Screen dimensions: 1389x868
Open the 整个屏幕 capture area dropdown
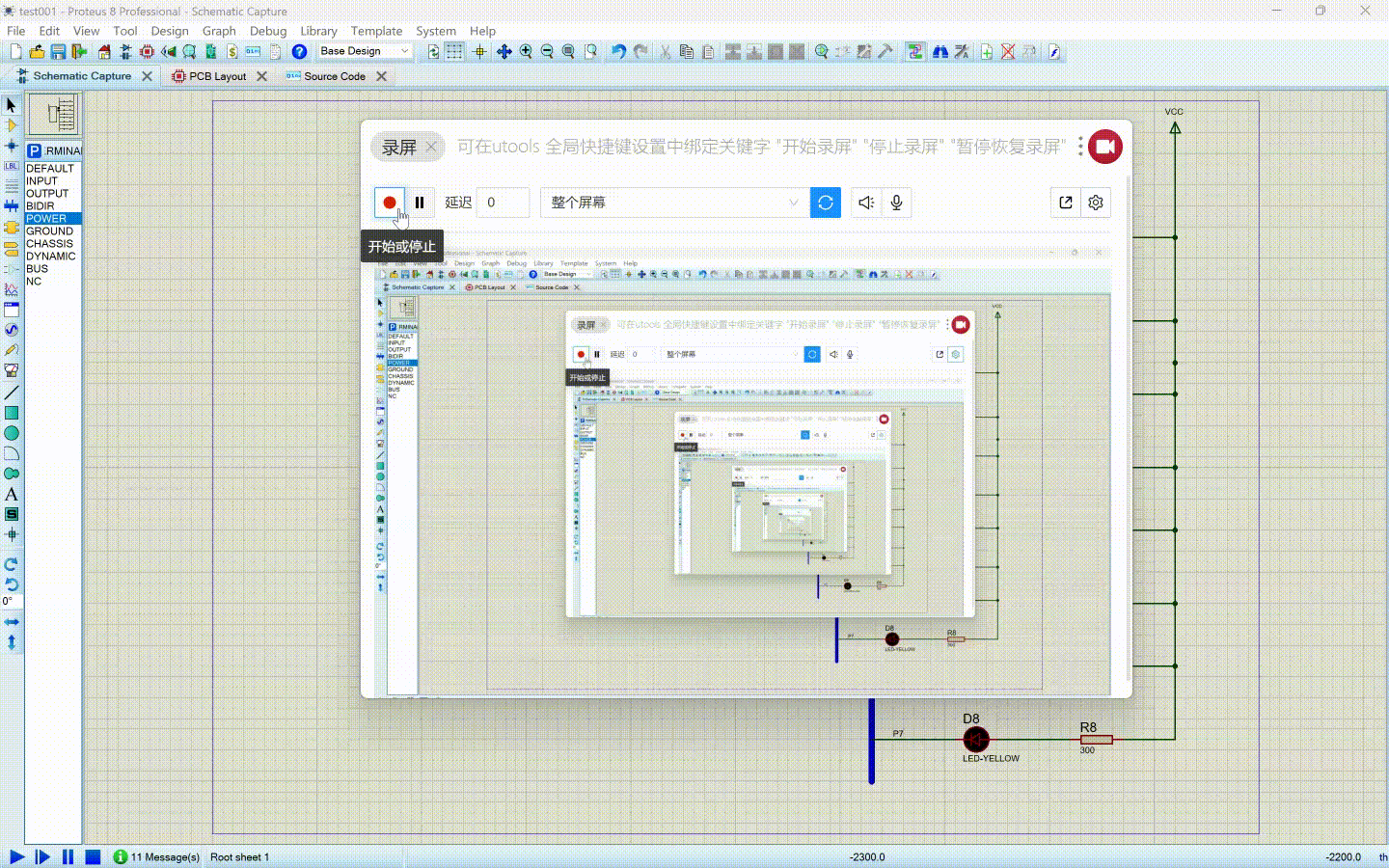point(674,203)
